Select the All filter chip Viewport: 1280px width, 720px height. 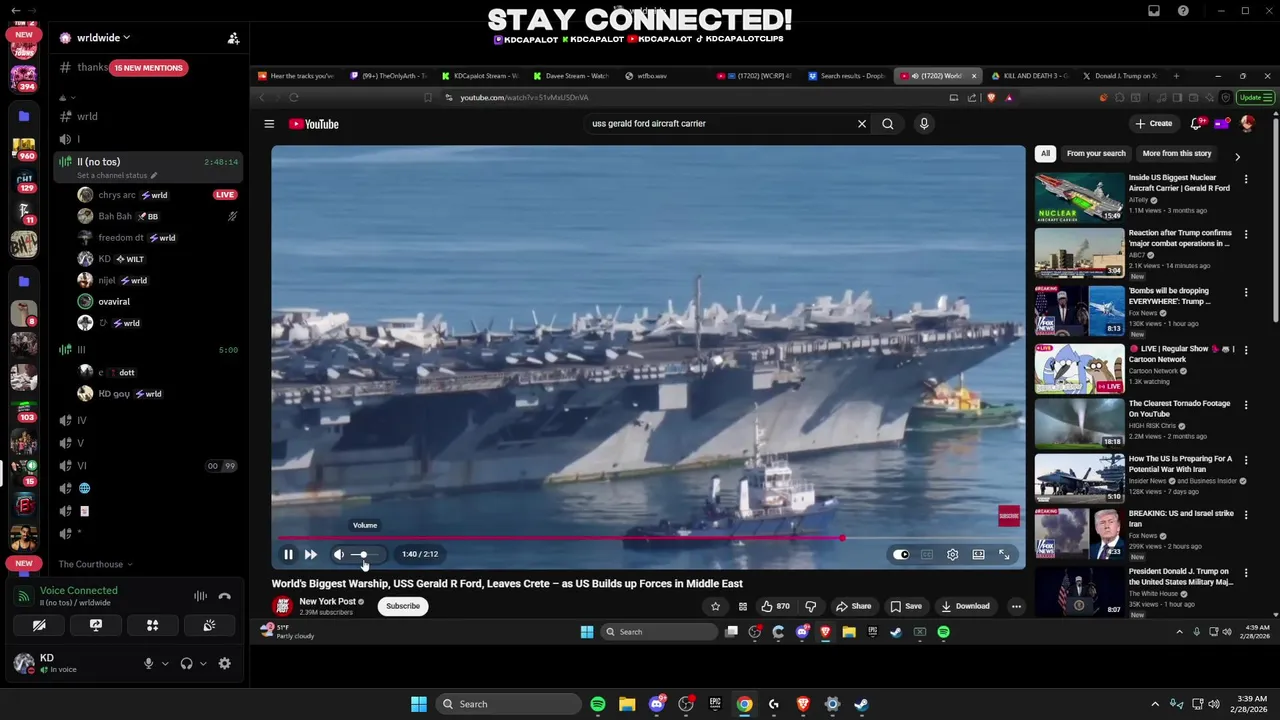pos(1045,153)
